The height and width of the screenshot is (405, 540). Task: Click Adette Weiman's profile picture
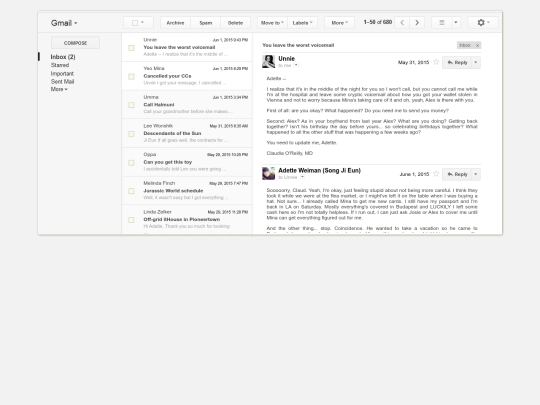[268, 174]
